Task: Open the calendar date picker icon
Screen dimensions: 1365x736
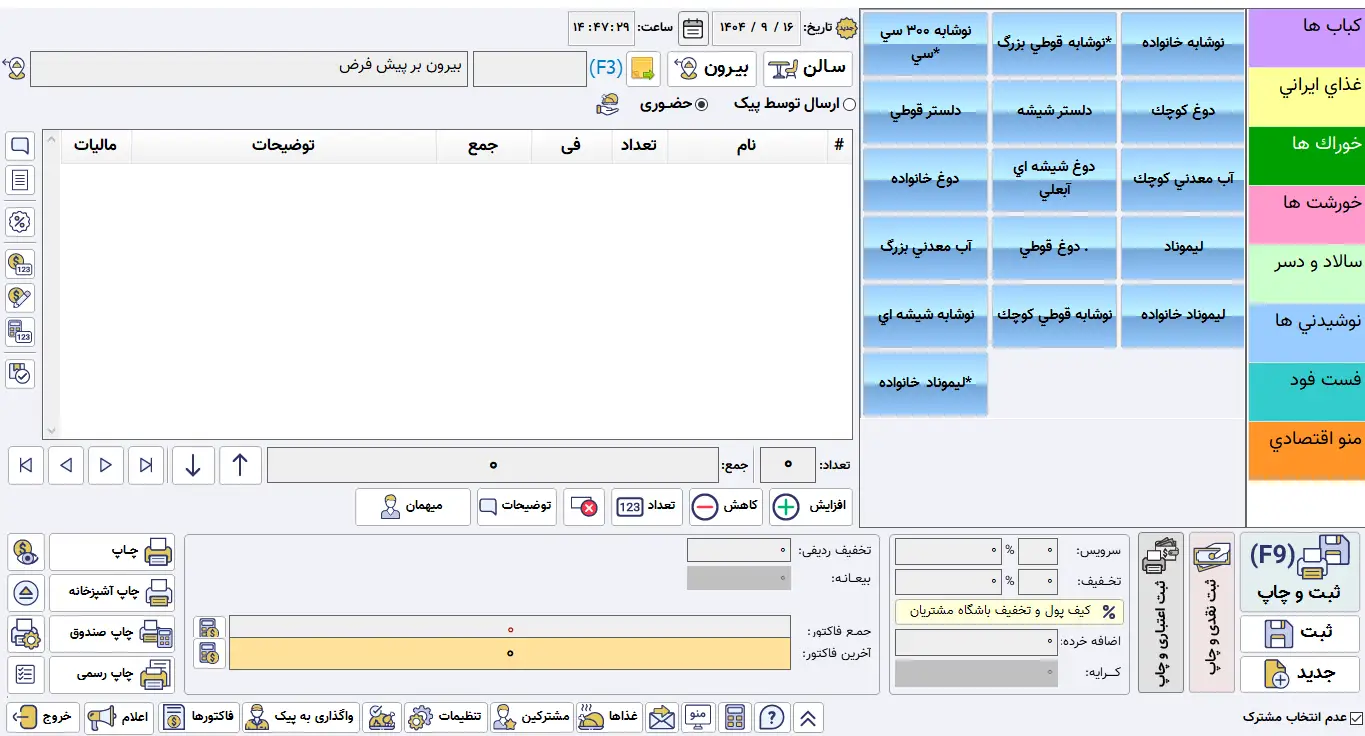Action: coord(693,28)
